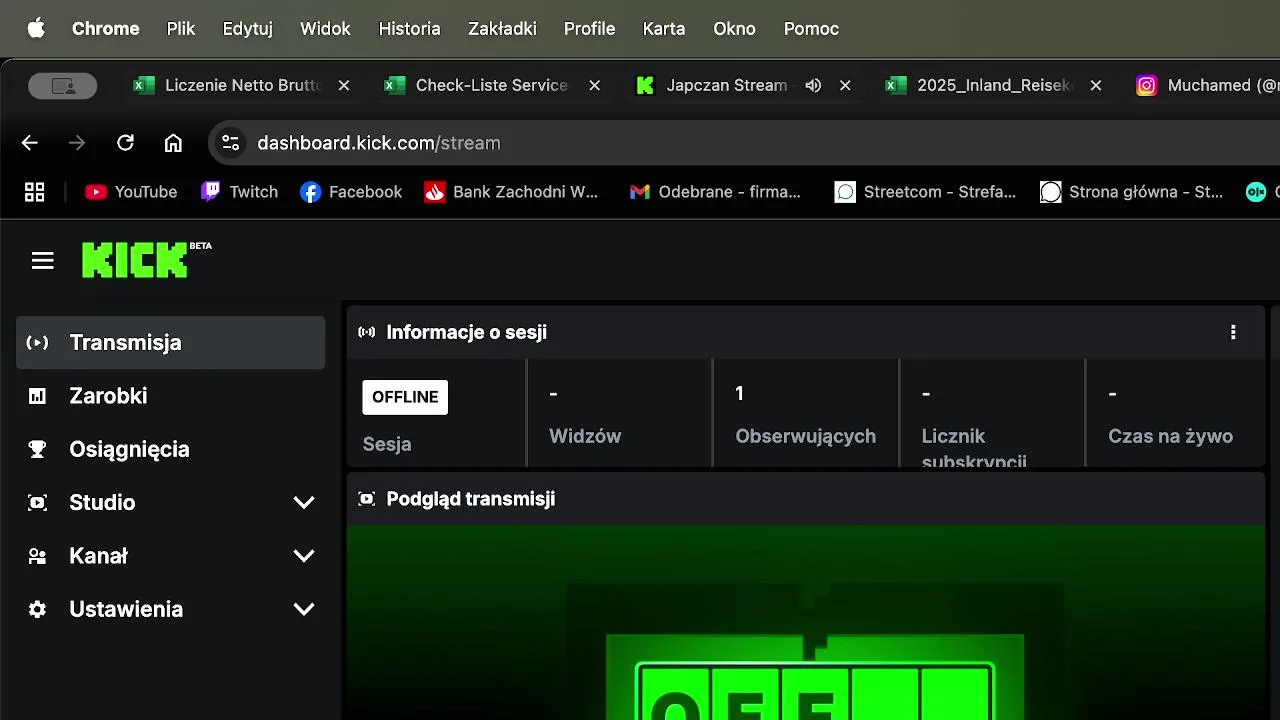Open the Kanał sidebar item
The width and height of the screenshot is (1280, 720).
click(x=171, y=556)
